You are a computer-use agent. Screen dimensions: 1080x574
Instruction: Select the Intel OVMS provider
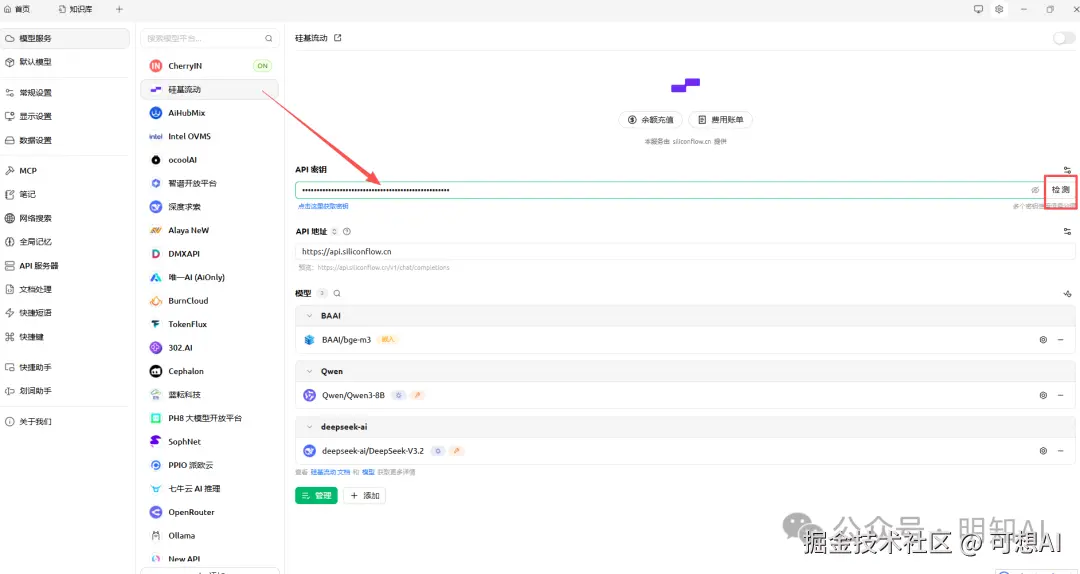[x=209, y=136]
